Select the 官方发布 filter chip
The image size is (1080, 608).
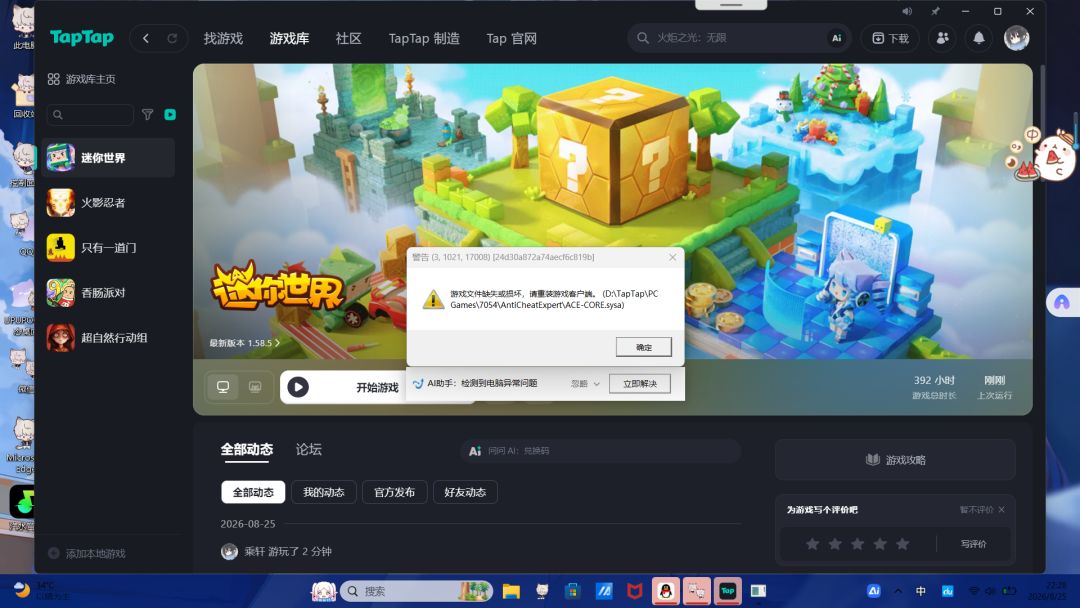(x=395, y=492)
